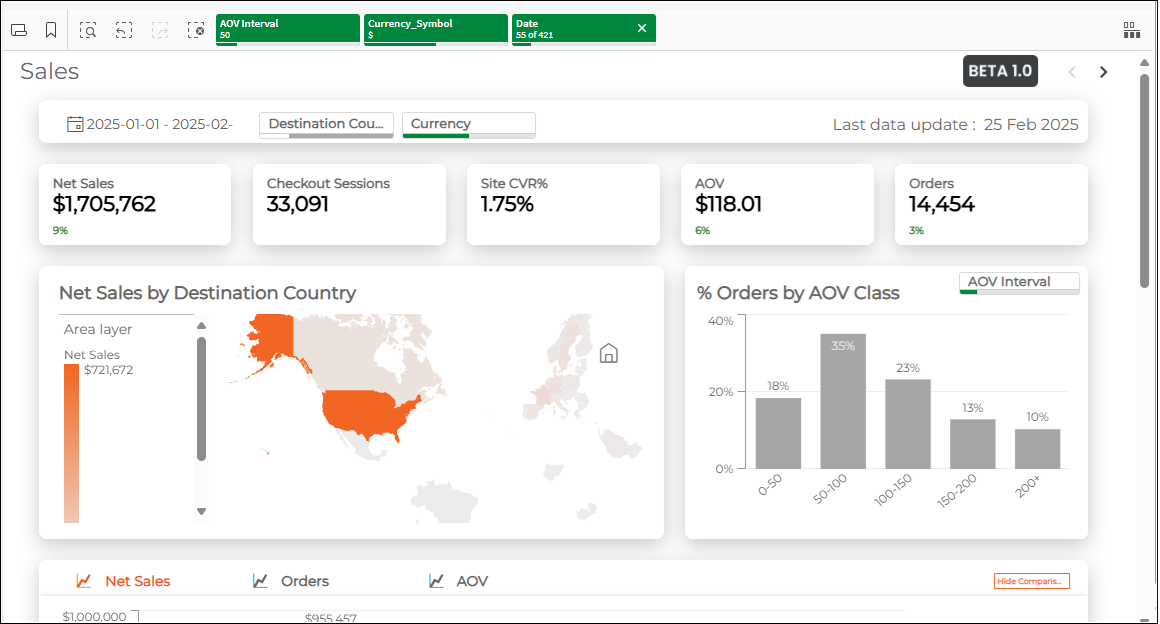The image size is (1160, 624).
Task: Clear all selections icon
Action: [x=196, y=30]
